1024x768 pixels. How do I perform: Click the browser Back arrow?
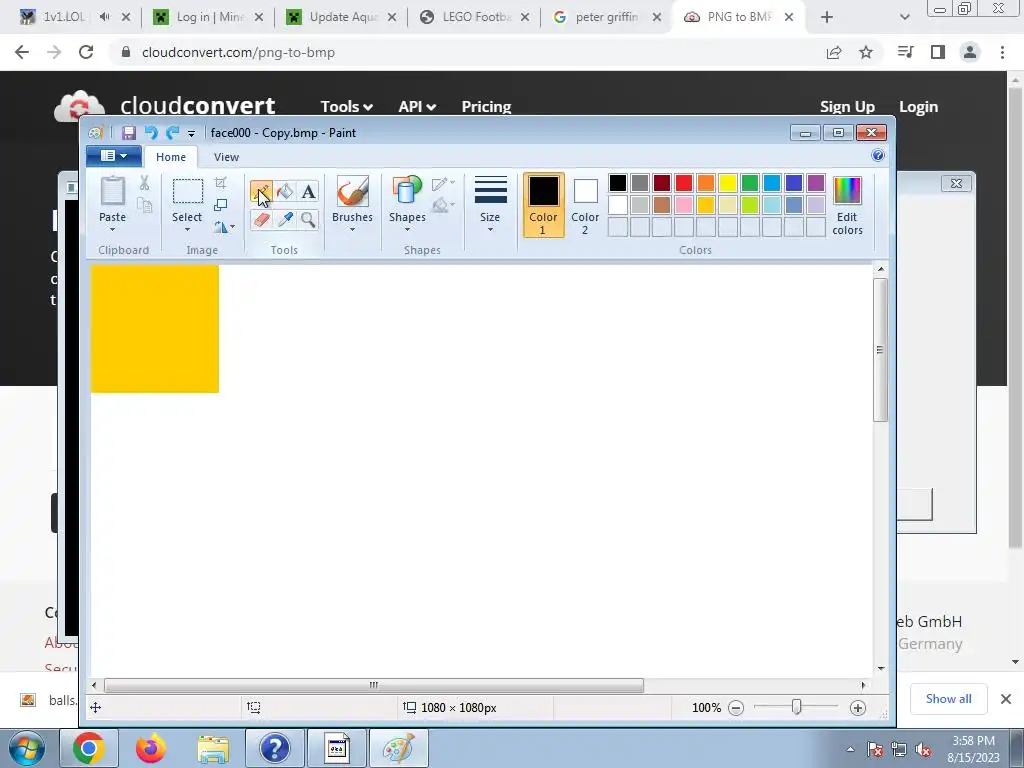tap(22, 52)
